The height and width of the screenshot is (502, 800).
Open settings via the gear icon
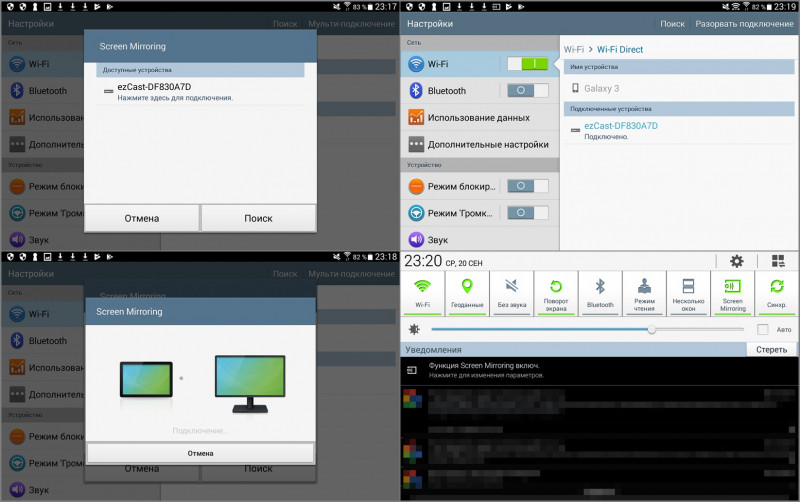(x=737, y=261)
